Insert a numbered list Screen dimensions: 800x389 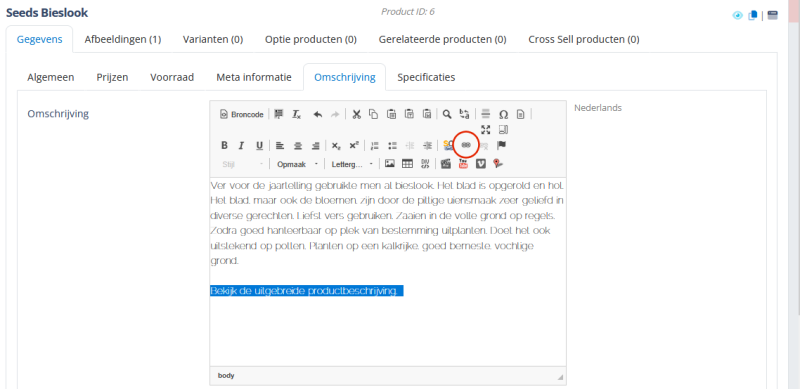[x=374, y=145]
